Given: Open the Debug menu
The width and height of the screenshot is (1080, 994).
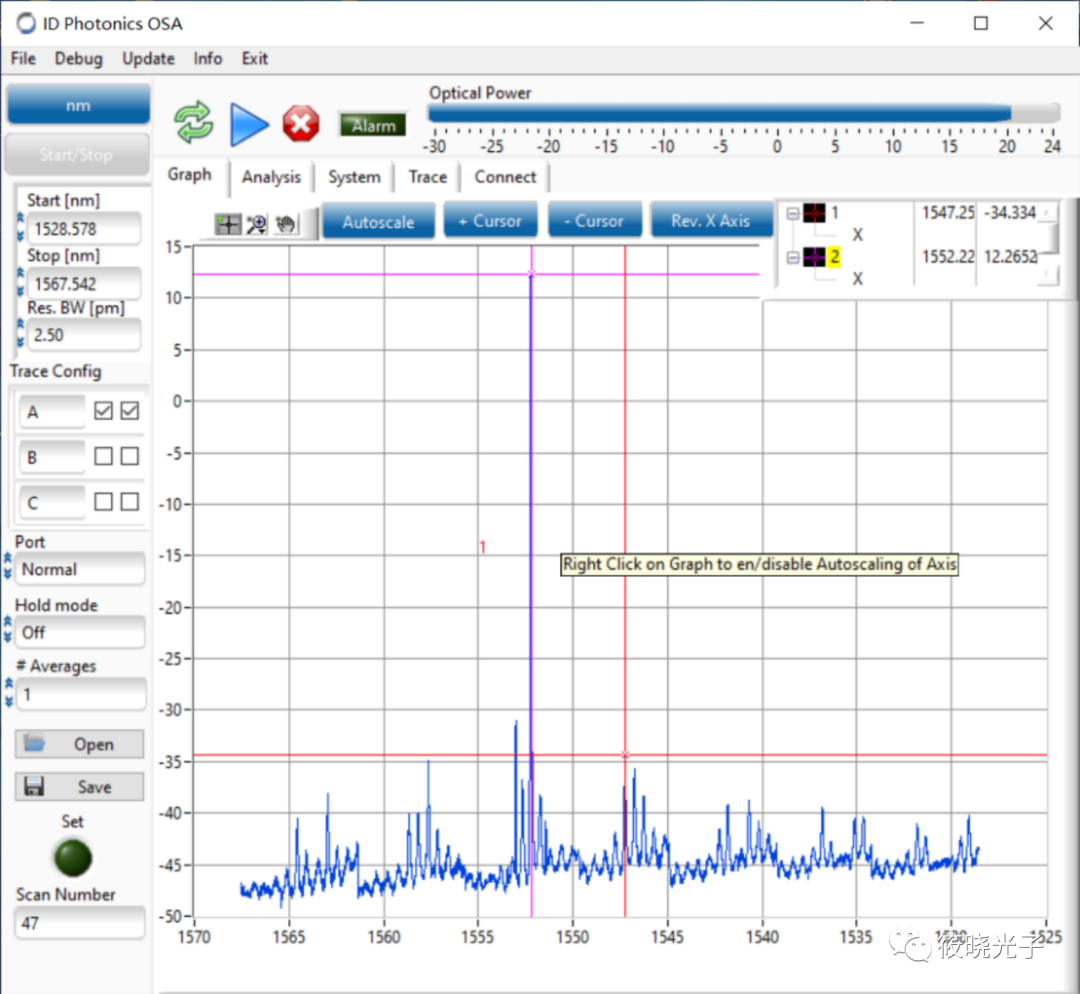Looking at the screenshot, I should 78,58.
